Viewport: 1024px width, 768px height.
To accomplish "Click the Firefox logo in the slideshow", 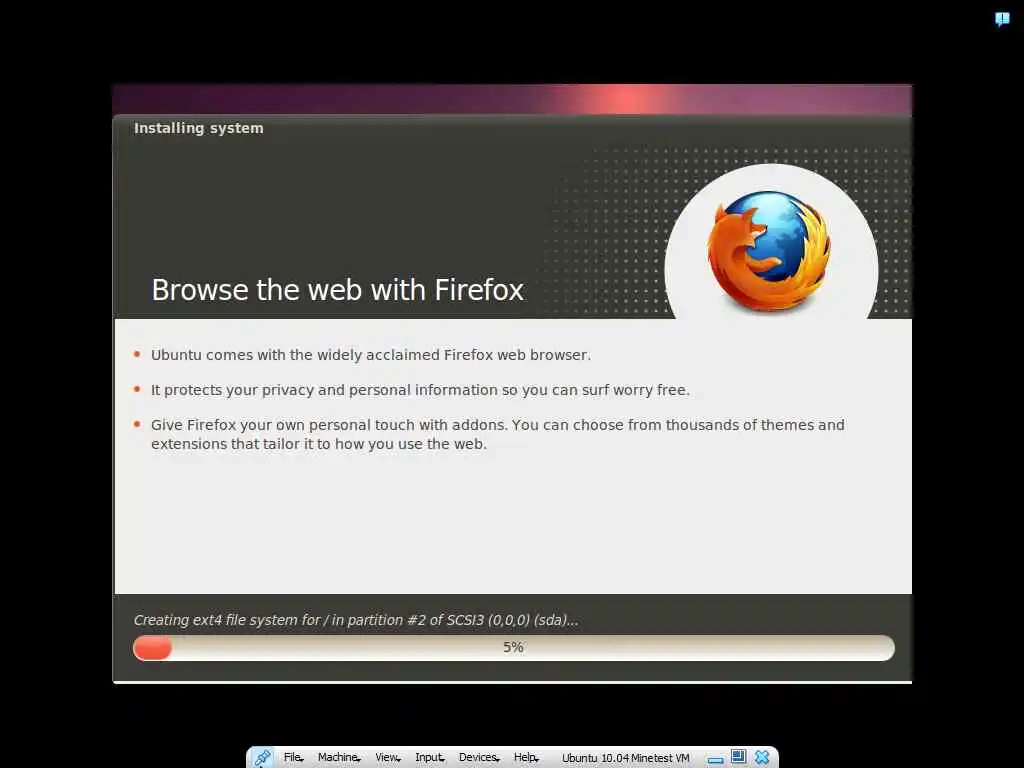I will [x=770, y=250].
